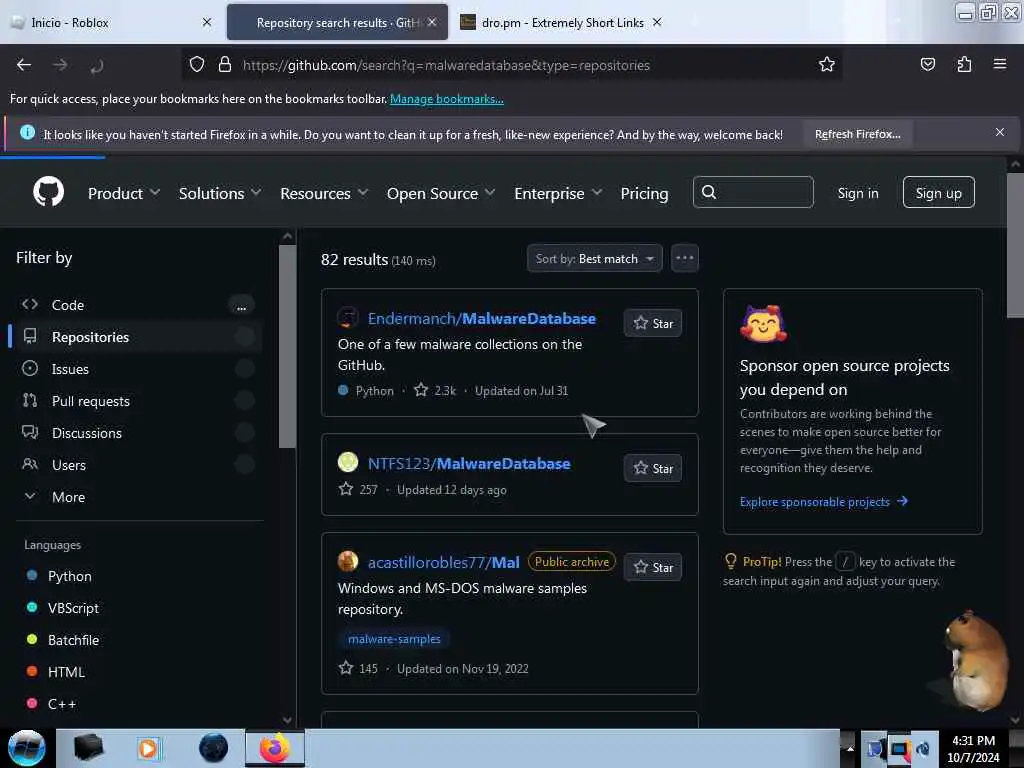The width and height of the screenshot is (1024, 768).
Task: Click the Endermanch repository avatar
Action: click(x=347, y=317)
